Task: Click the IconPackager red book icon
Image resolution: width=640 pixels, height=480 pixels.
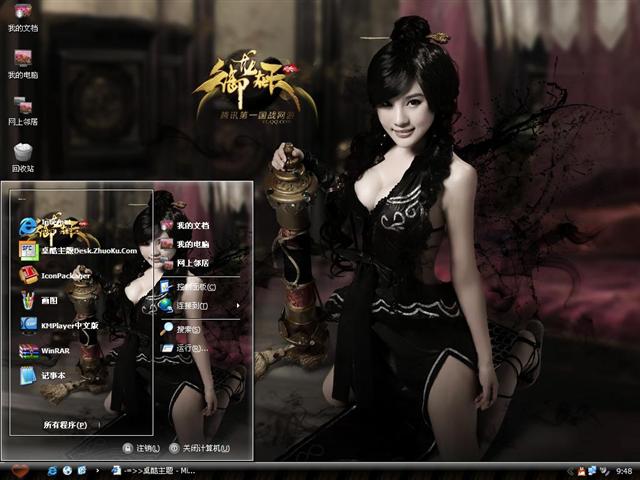Action: pyautogui.click(x=28, y=275)
